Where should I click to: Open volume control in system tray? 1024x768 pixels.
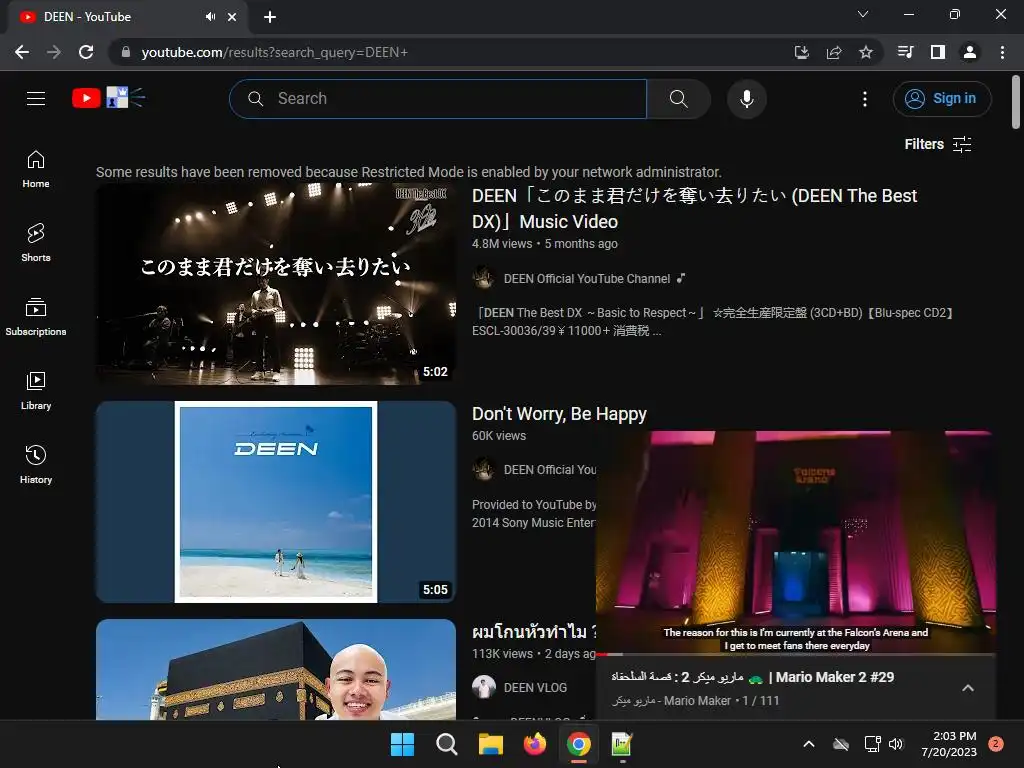pos(895,744)
